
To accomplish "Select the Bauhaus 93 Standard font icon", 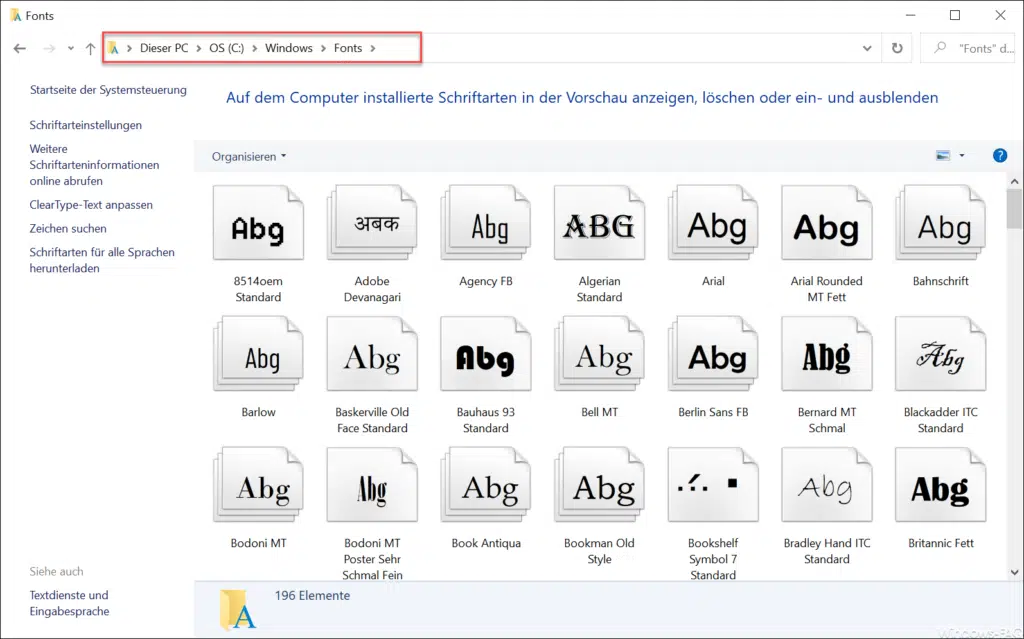I will pyautogui.click(x=485, y=357).
